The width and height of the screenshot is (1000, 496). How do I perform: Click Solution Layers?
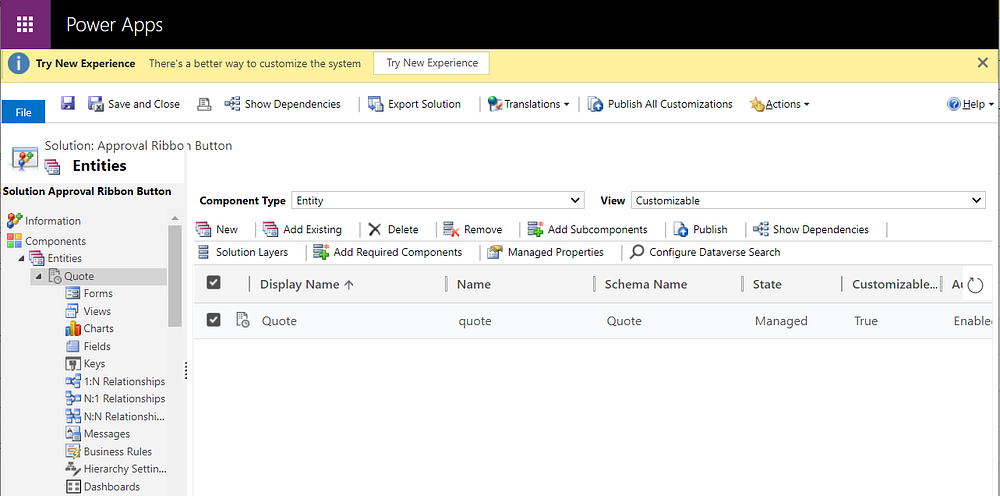pos(242,252)
